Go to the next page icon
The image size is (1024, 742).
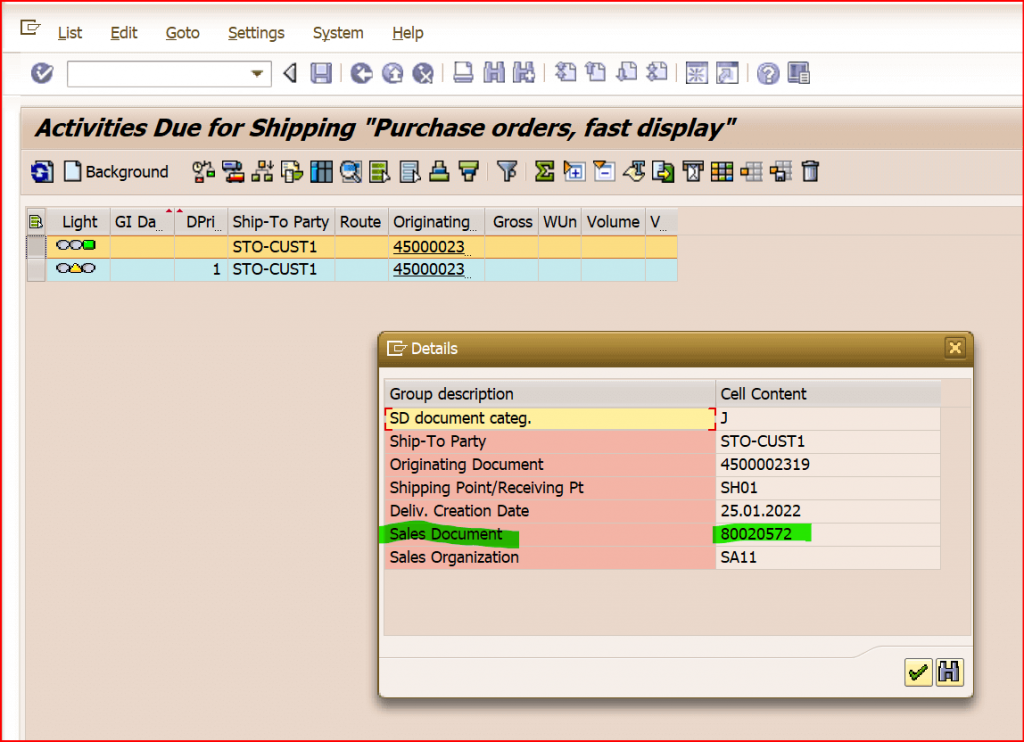point(626,72)
